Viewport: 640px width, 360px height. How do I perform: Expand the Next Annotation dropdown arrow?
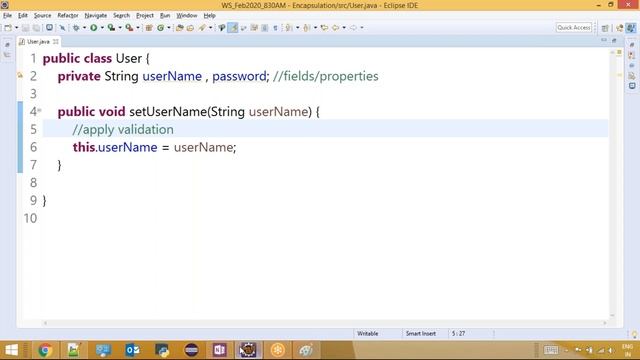pyautogui.click(x=297, y=28)
